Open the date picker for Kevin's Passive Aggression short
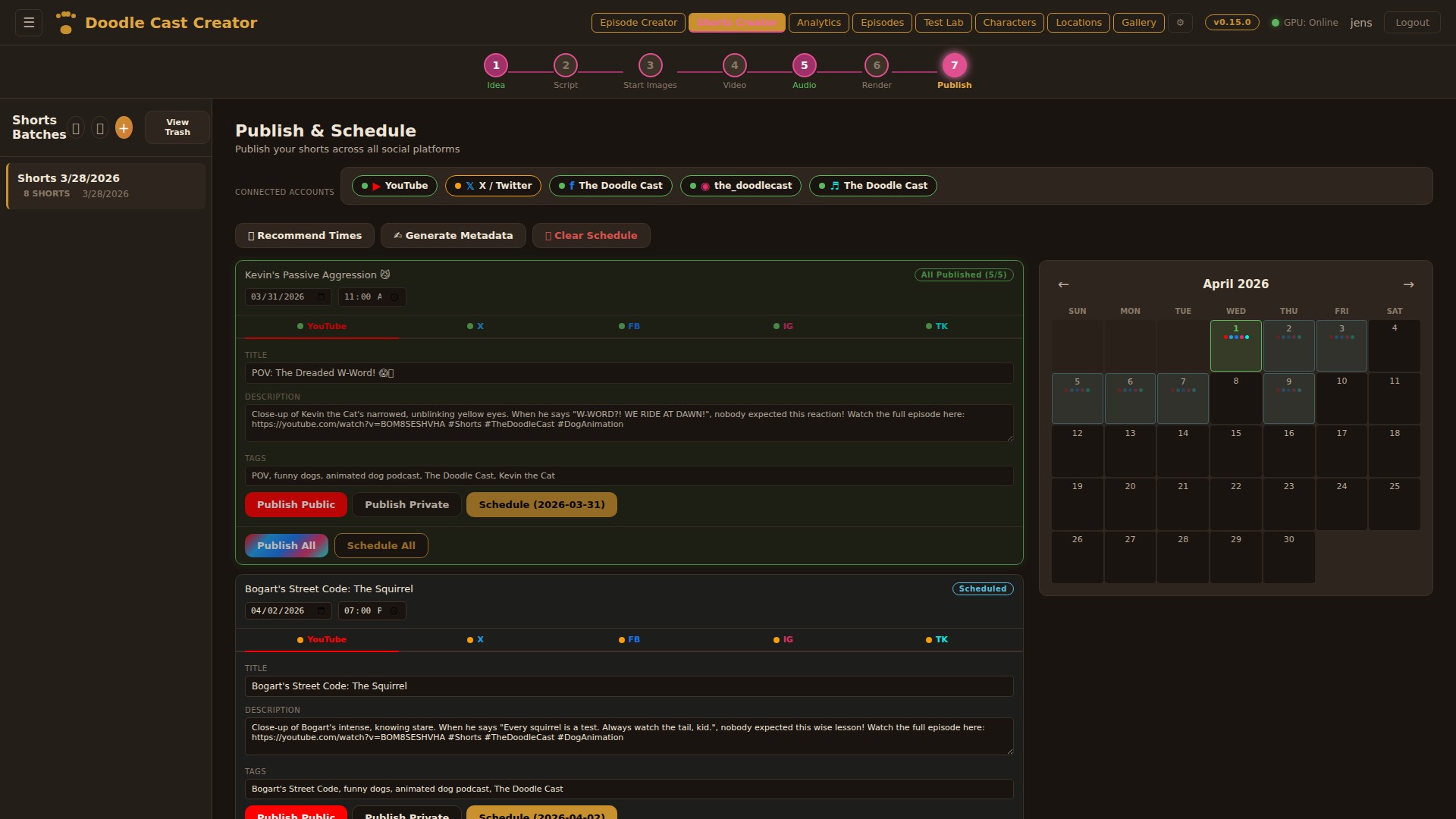Image resolution: width=1456 pixels, height=819 pixels. [x=321, y=297]
